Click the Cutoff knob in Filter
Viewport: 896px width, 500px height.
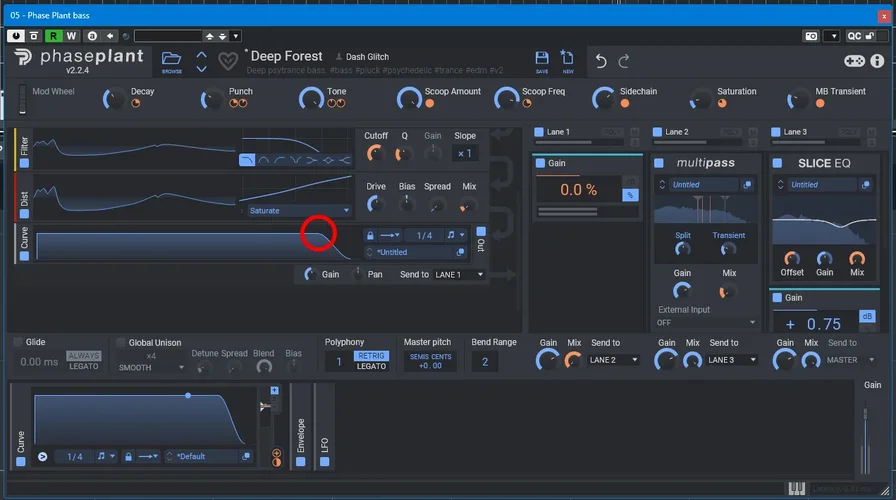[375, 153]
